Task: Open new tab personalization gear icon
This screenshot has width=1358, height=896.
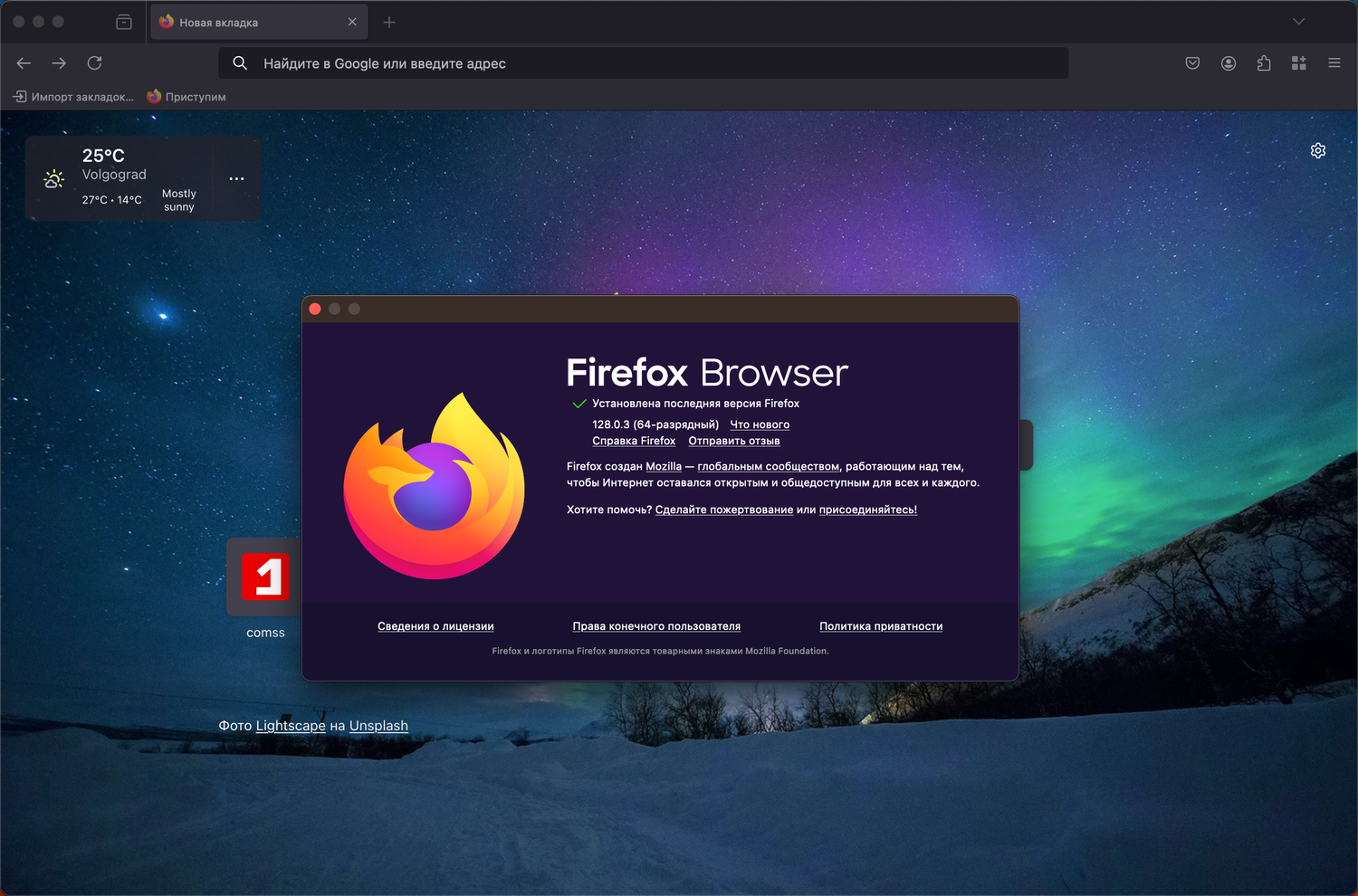Action: click(x=1318, y=150)
